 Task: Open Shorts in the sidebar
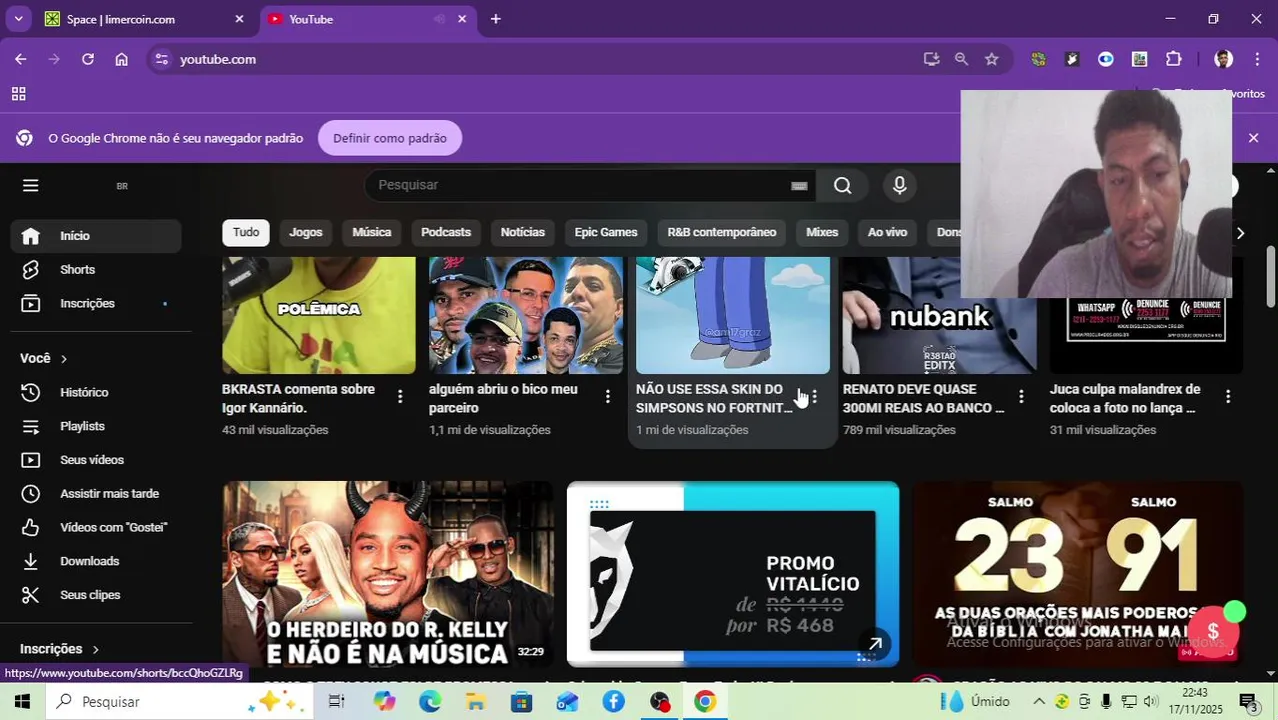(x=96, y=270)
